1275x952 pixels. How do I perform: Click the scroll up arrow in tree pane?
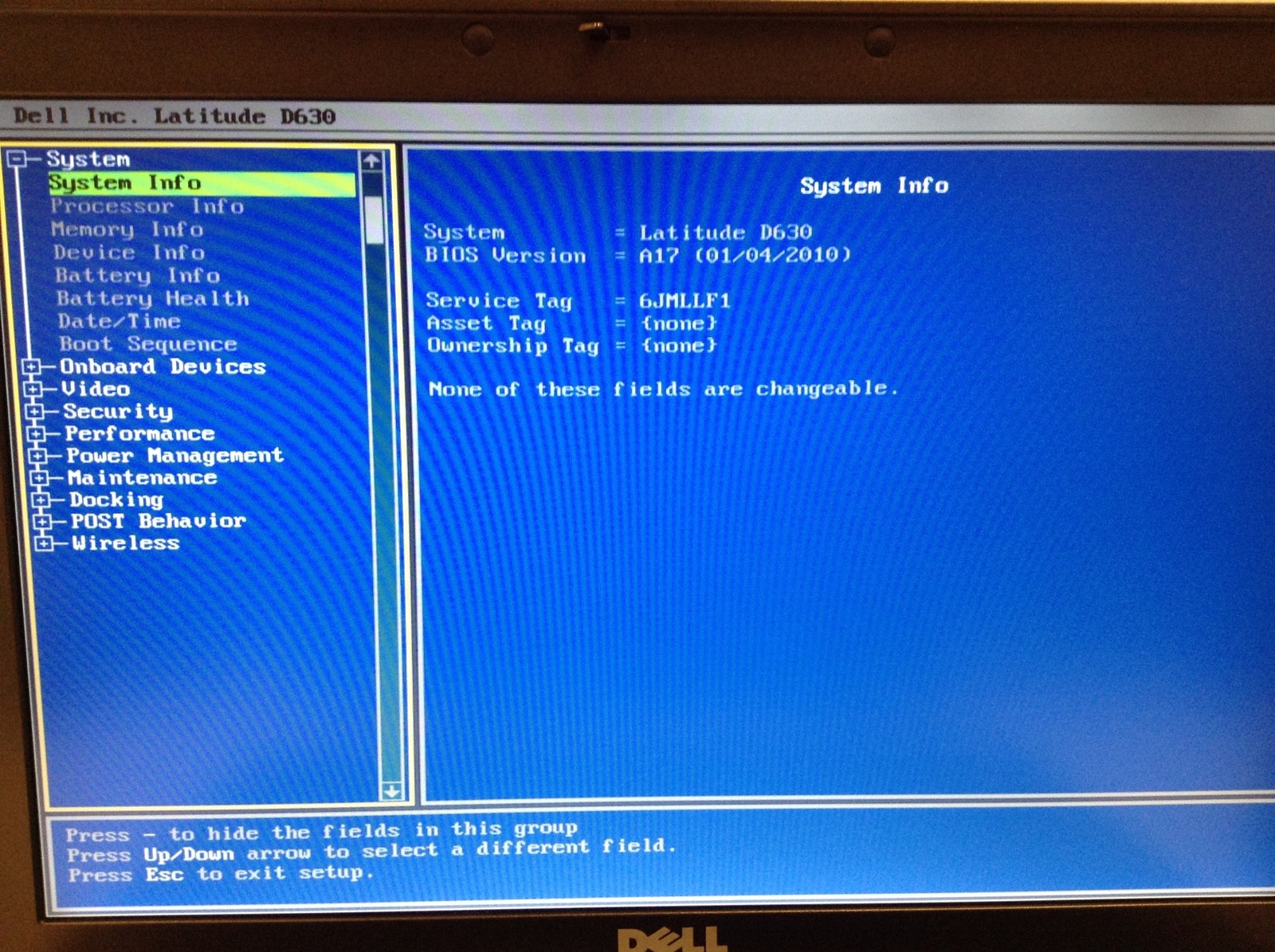(371, 162)
